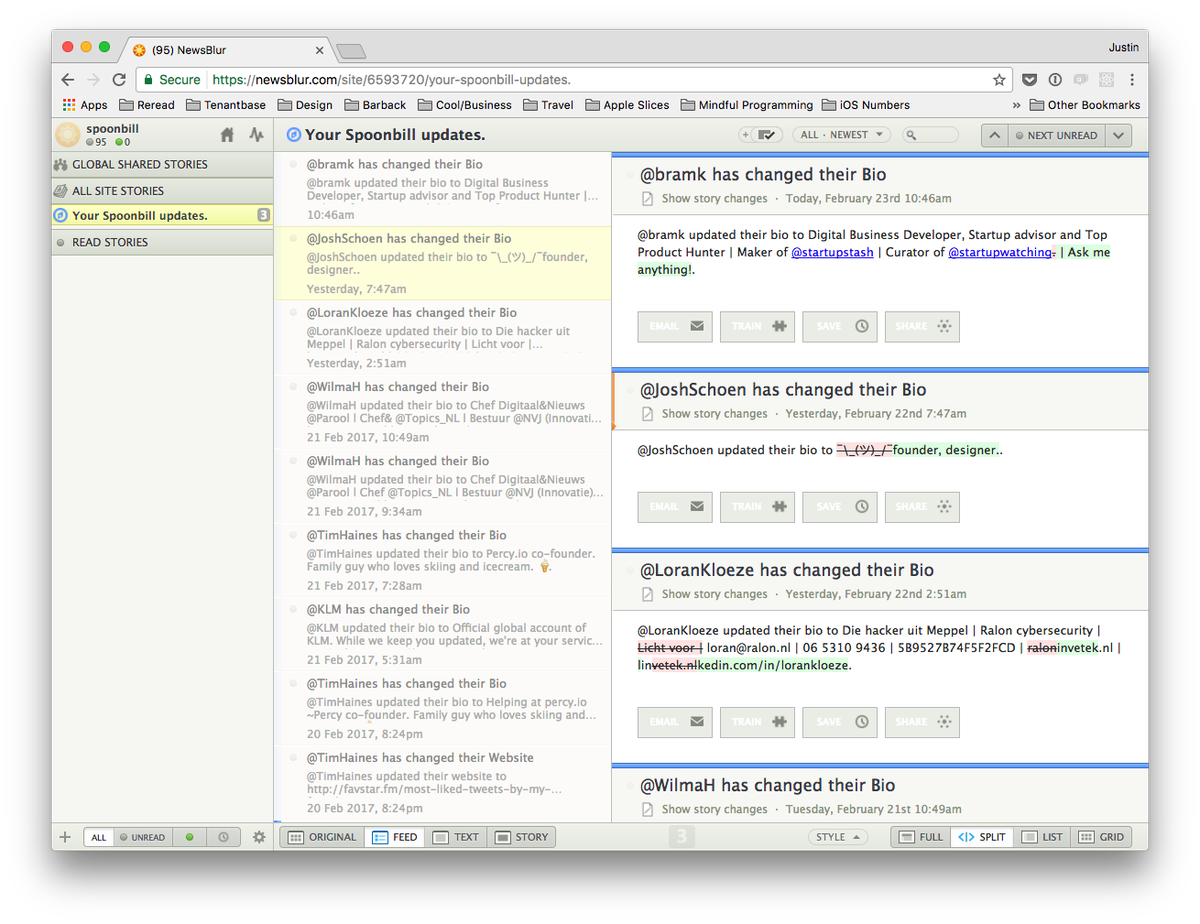
Task: Click the spoonbill user avatar
Action: tap(68, 134)
